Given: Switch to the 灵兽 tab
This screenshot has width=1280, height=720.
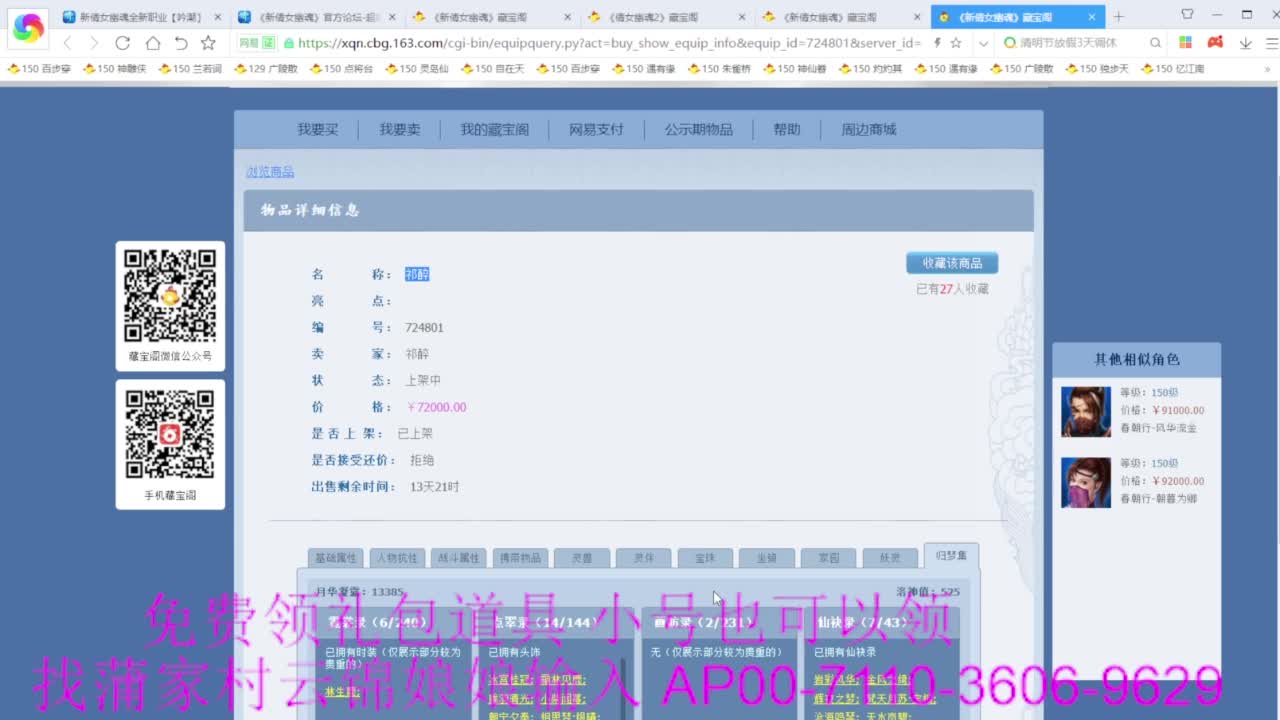Looking at the screenshot, I should 581,558.
